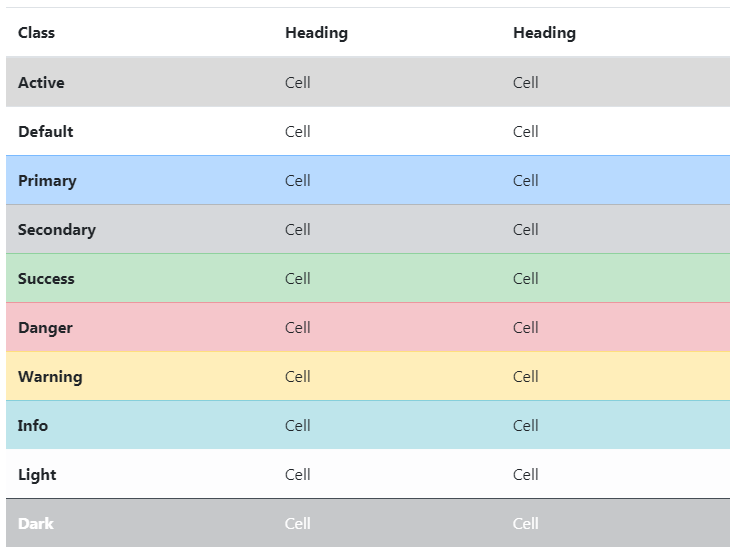Click the Class column header
This screenshot has height=559, width=739.
click(x=36, y=33)
